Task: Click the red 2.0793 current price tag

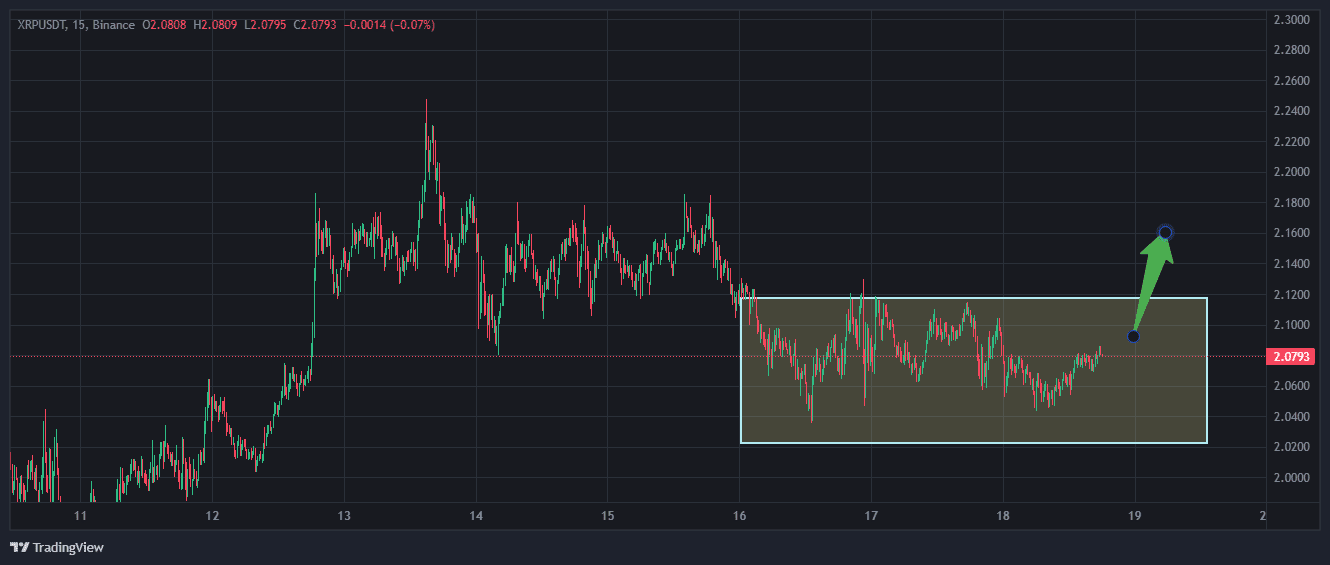Action: tap(1291, 356)
